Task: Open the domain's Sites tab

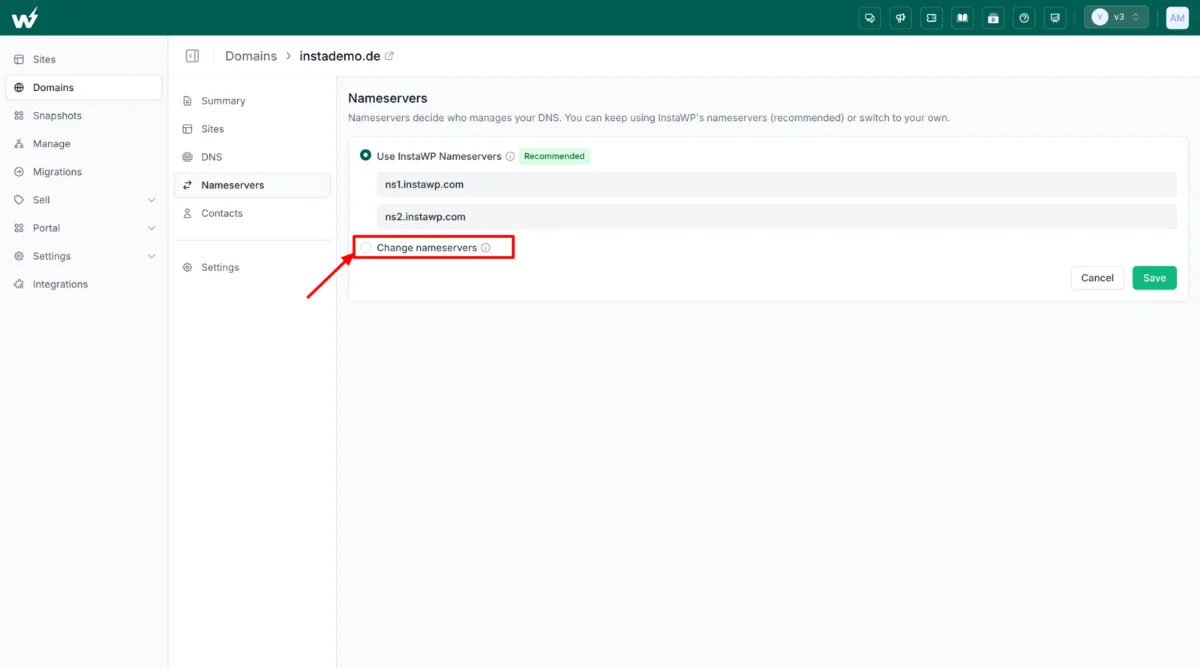Action: pyautogui.click(x=252, y=129)
